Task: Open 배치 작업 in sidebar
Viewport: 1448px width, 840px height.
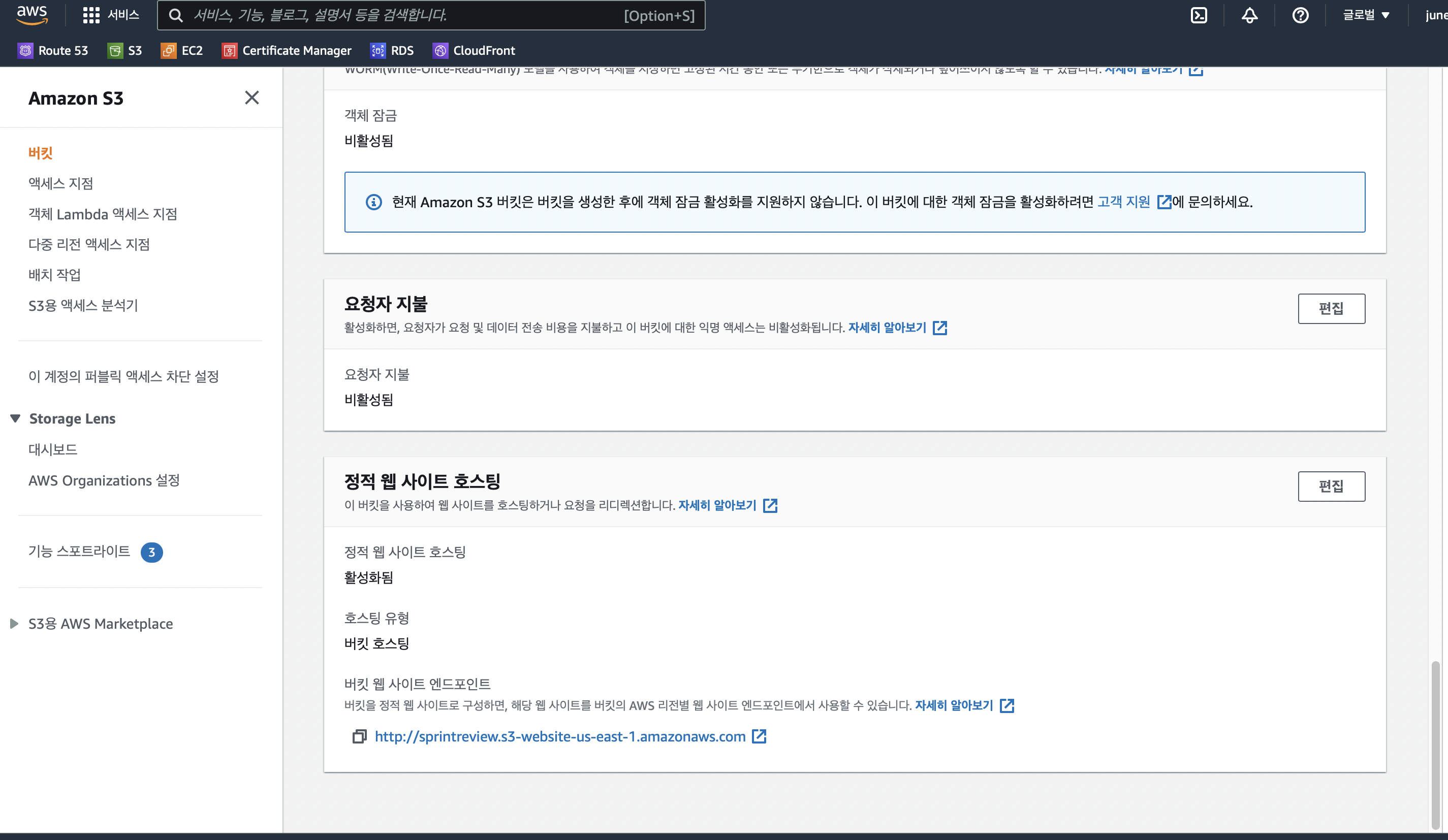Action: 54,275
